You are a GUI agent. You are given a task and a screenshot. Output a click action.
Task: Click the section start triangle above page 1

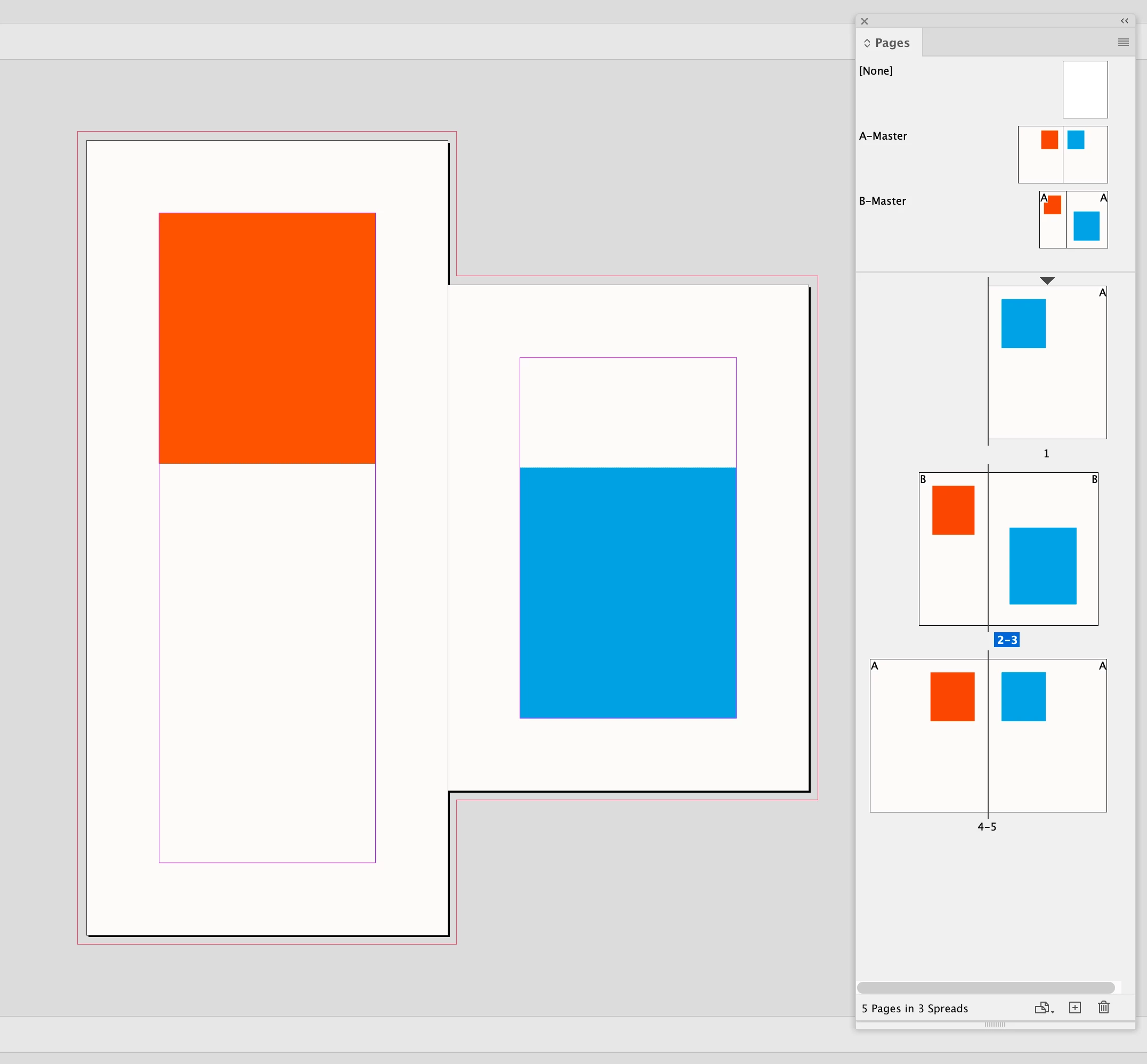pos(1047,280)
